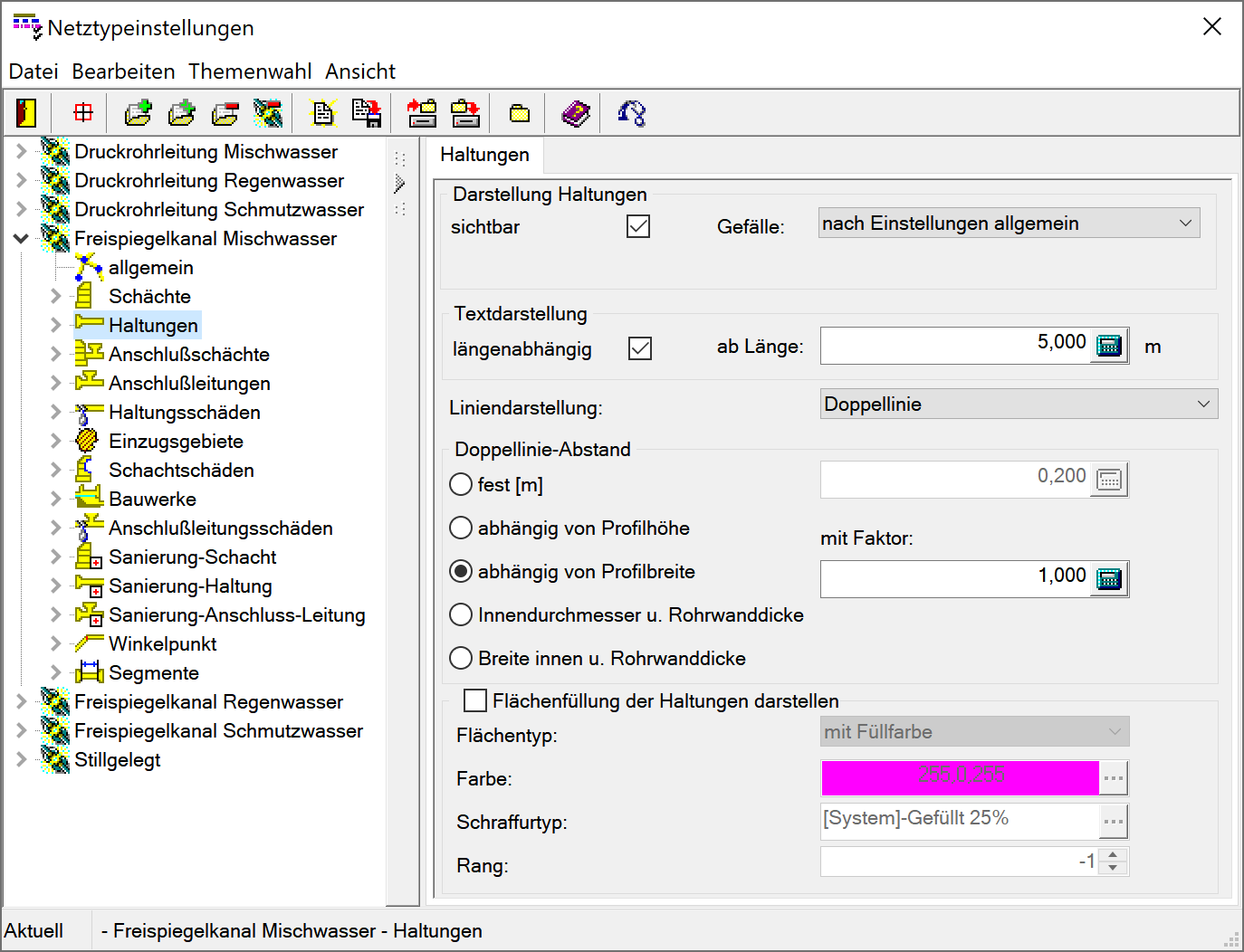Select Schächte in the tree
This screenshot has width=1244, height=952.
(x=149, y=297)
